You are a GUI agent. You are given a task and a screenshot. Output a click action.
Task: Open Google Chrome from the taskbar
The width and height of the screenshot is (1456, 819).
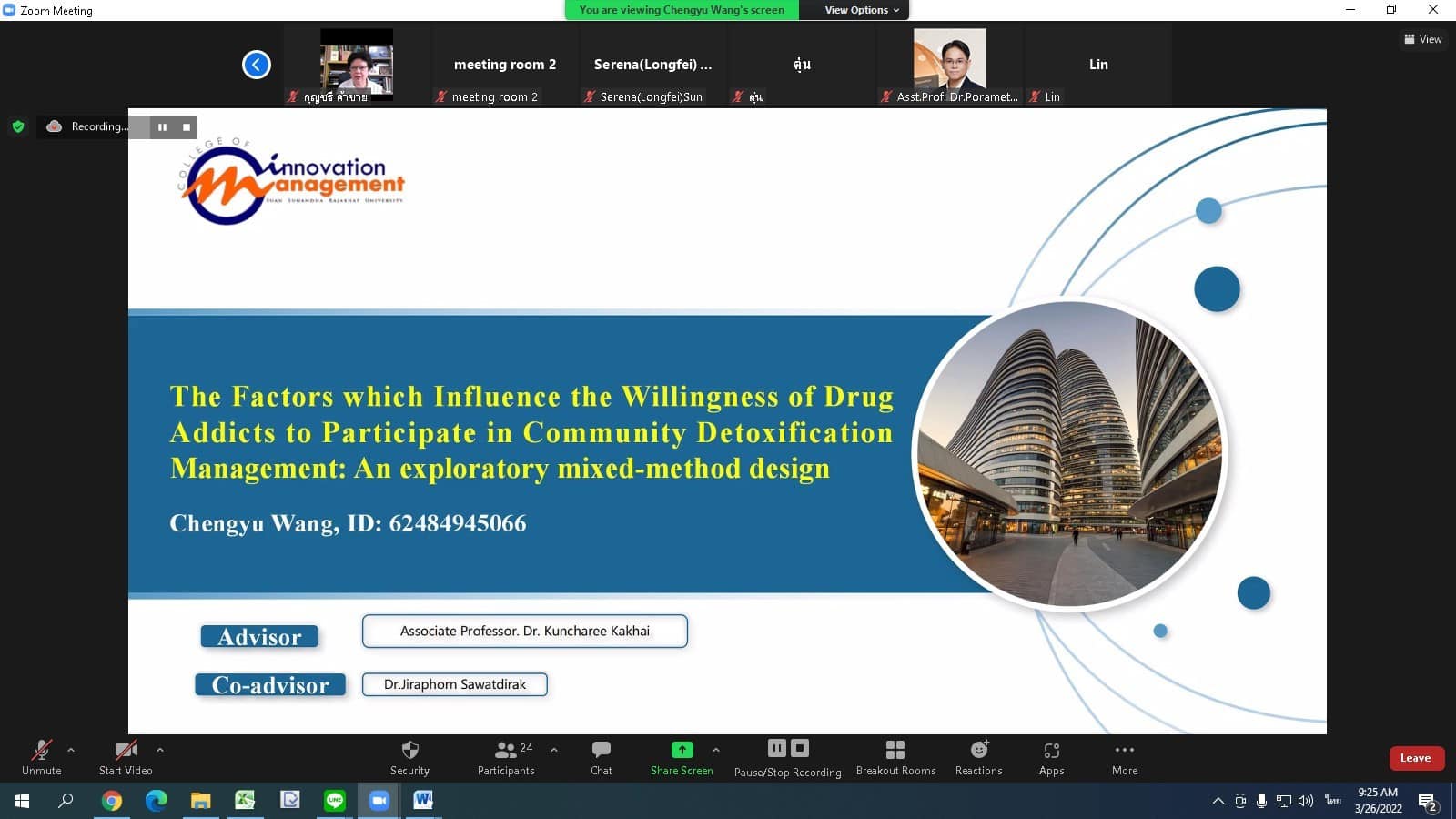[112, 800]
